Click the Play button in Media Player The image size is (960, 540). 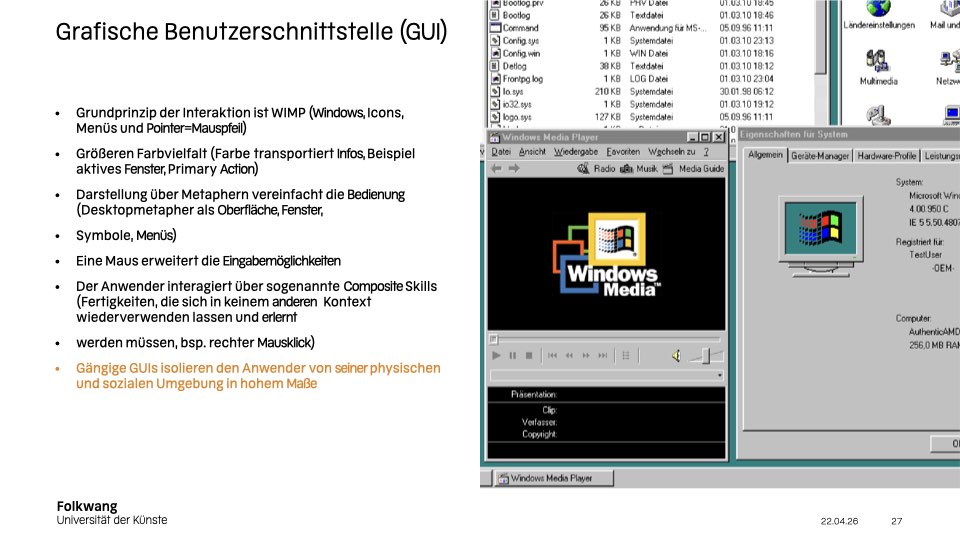(x=497, y=356)
